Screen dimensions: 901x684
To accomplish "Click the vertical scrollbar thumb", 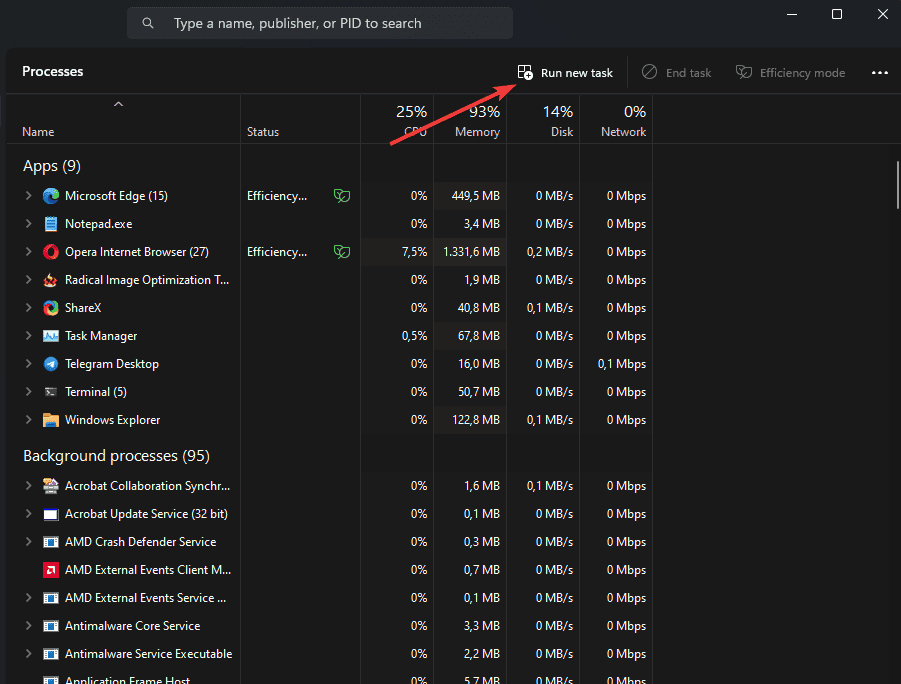I will (898, 185).
